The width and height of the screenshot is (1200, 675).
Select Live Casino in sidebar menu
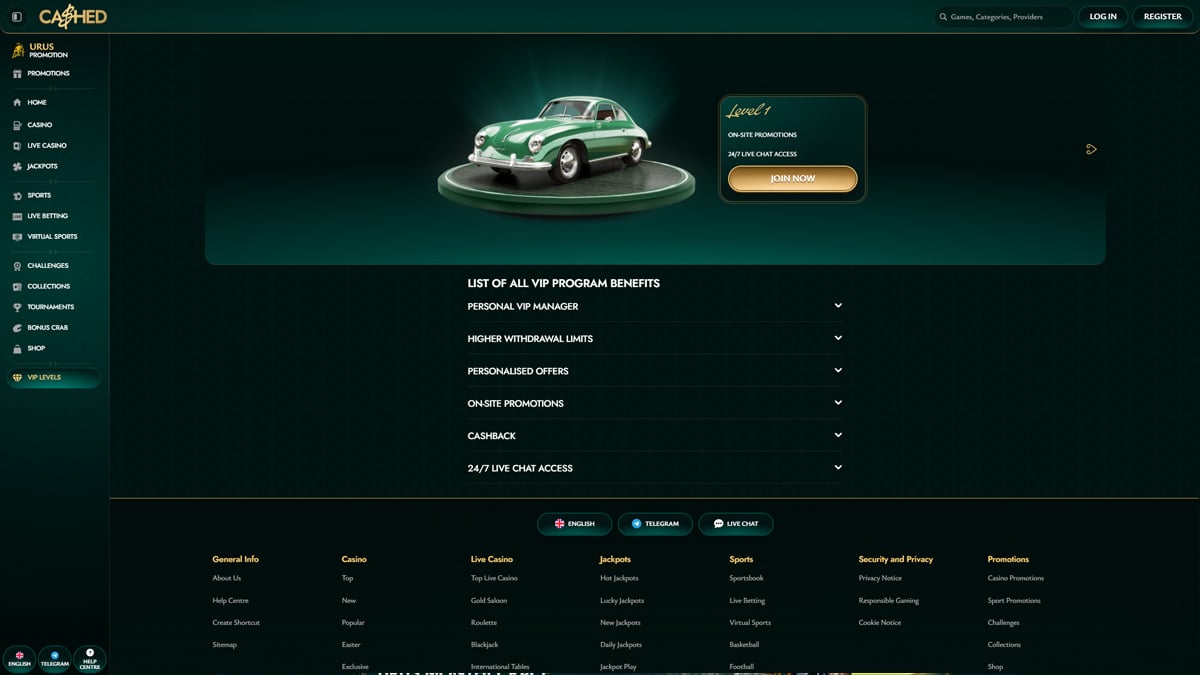47,146
